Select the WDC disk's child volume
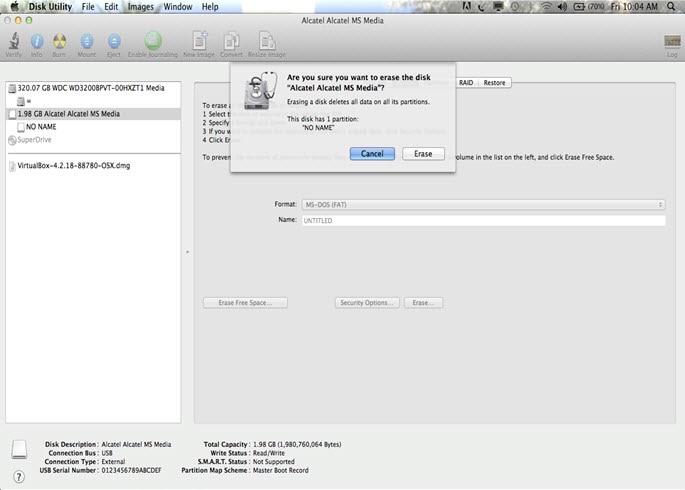Image resolution: width=685 pixels, height=490 pixels. click(x=93, y=101)
